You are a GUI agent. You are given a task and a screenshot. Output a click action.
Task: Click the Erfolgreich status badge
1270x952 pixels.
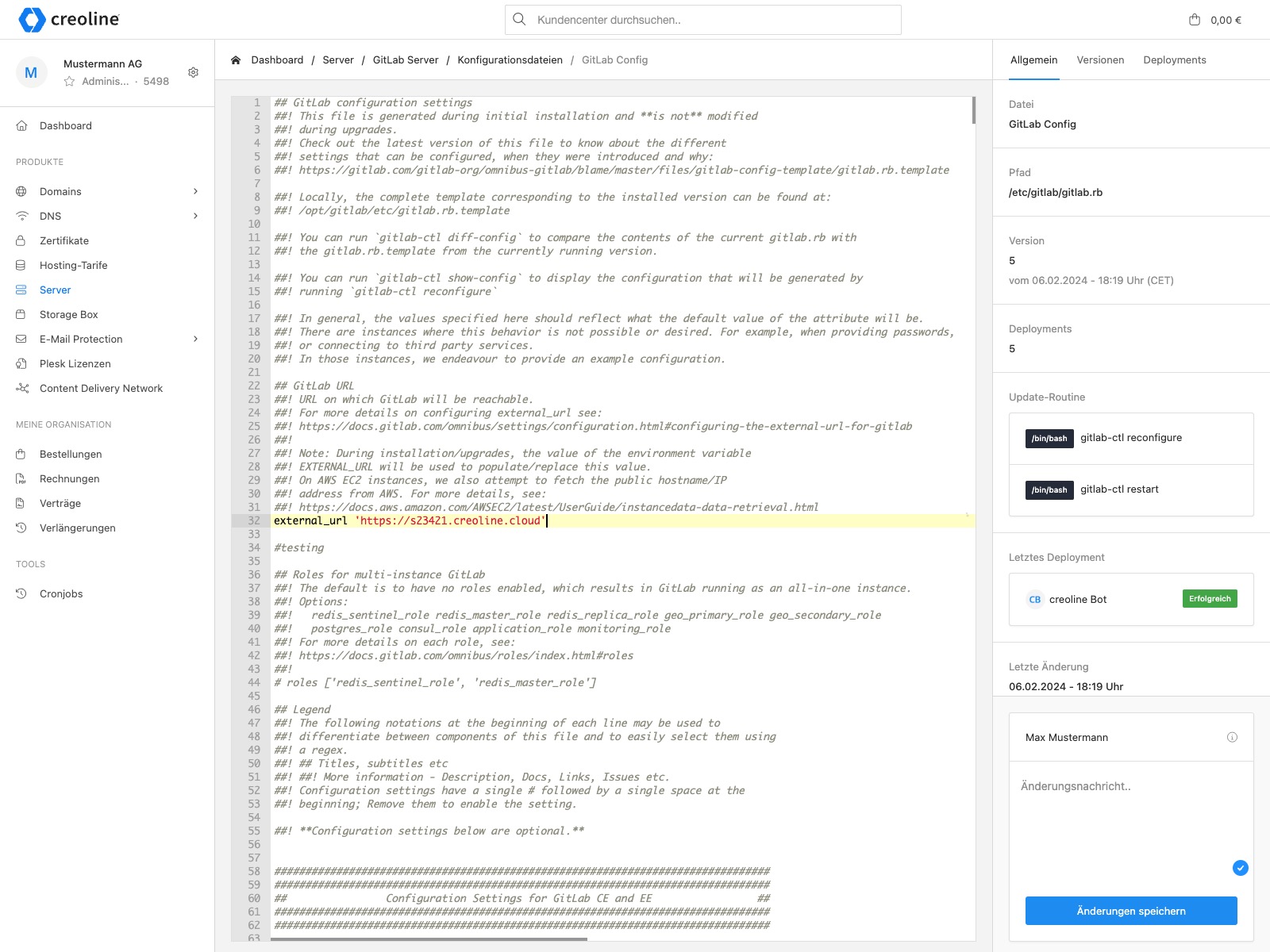(x=1210, y=599)
